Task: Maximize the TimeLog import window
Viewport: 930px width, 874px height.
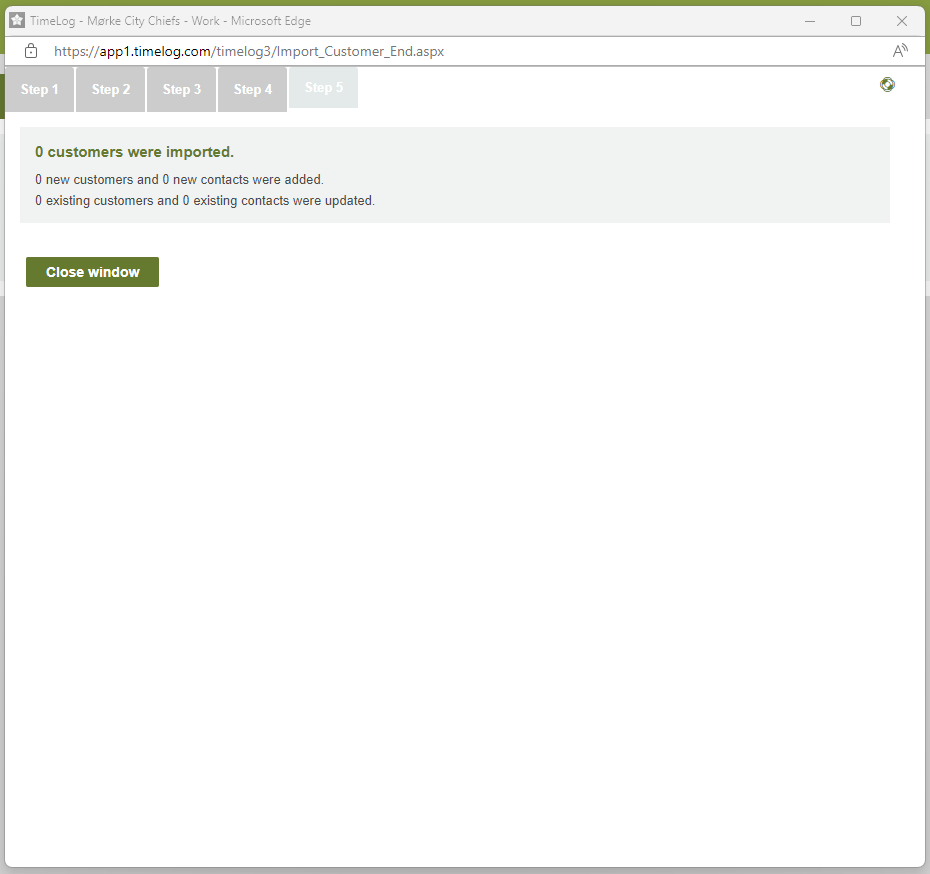Action: point(856,21)
